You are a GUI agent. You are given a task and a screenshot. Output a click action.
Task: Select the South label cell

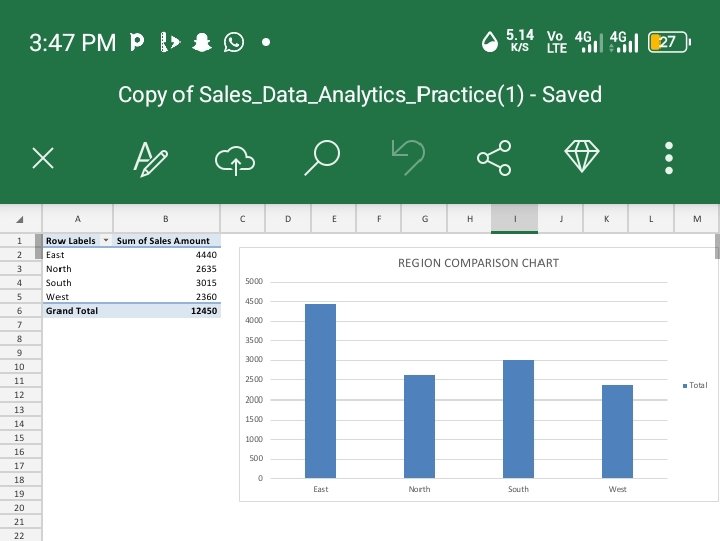78,283
